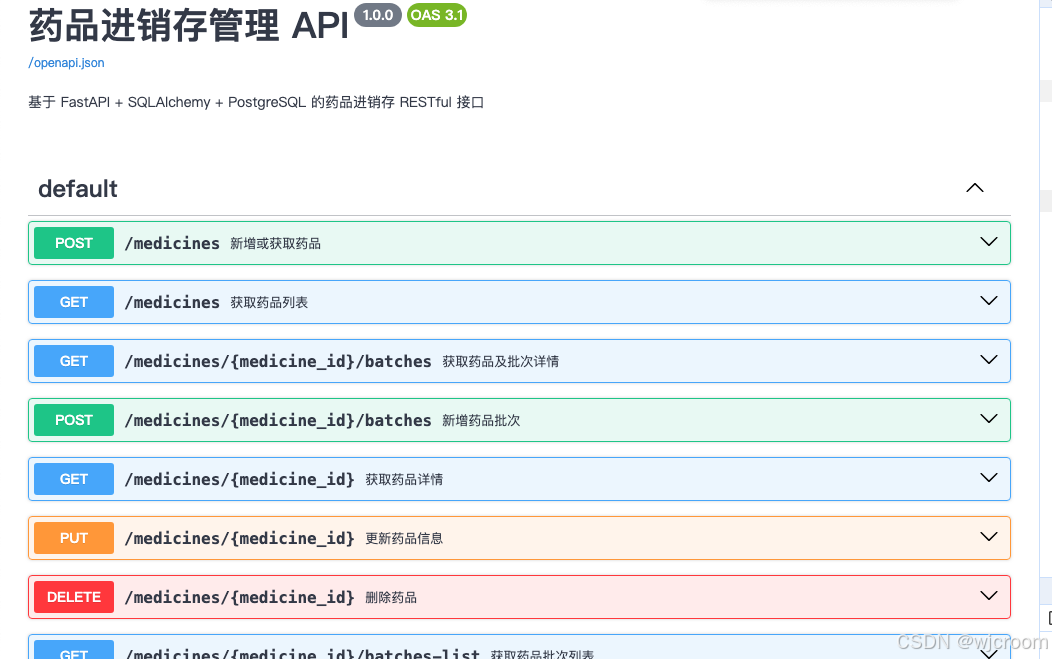Image resolution: width=1052 pixels, height=659 pixels.
Task: Click 获取药品列表 summary text
Action: (269, 303)
